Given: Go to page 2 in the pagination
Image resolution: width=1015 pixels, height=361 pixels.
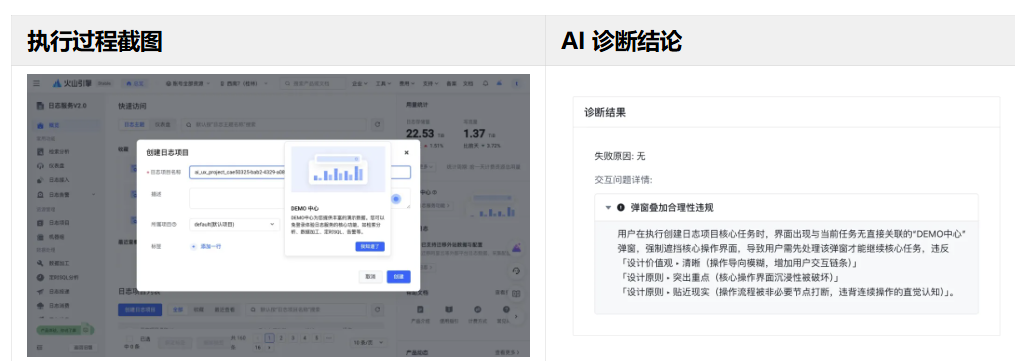Looking at the screenshot, I should pos(281,338).
